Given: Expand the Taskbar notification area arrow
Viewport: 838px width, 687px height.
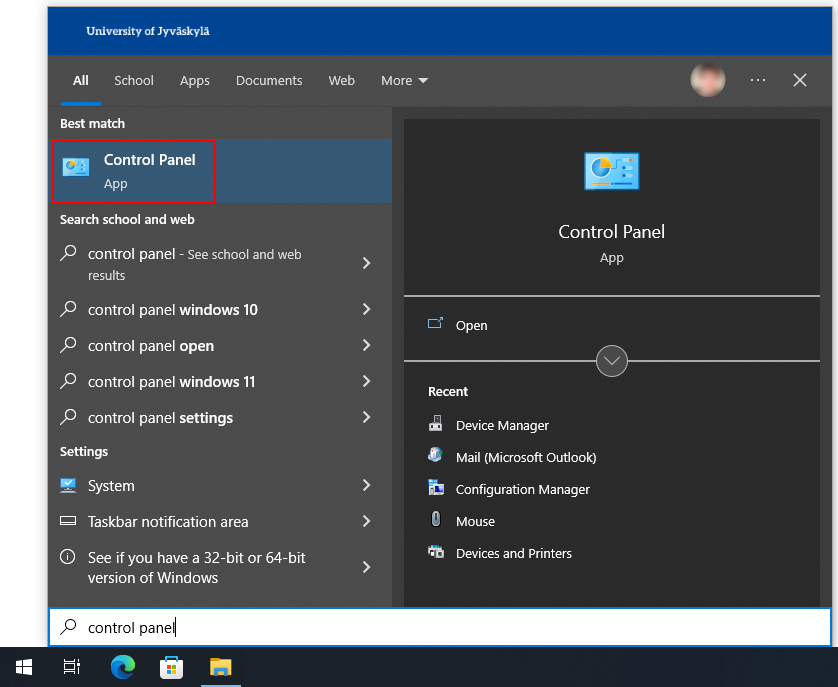Looking at the screenshot, I should coord(367,521).
